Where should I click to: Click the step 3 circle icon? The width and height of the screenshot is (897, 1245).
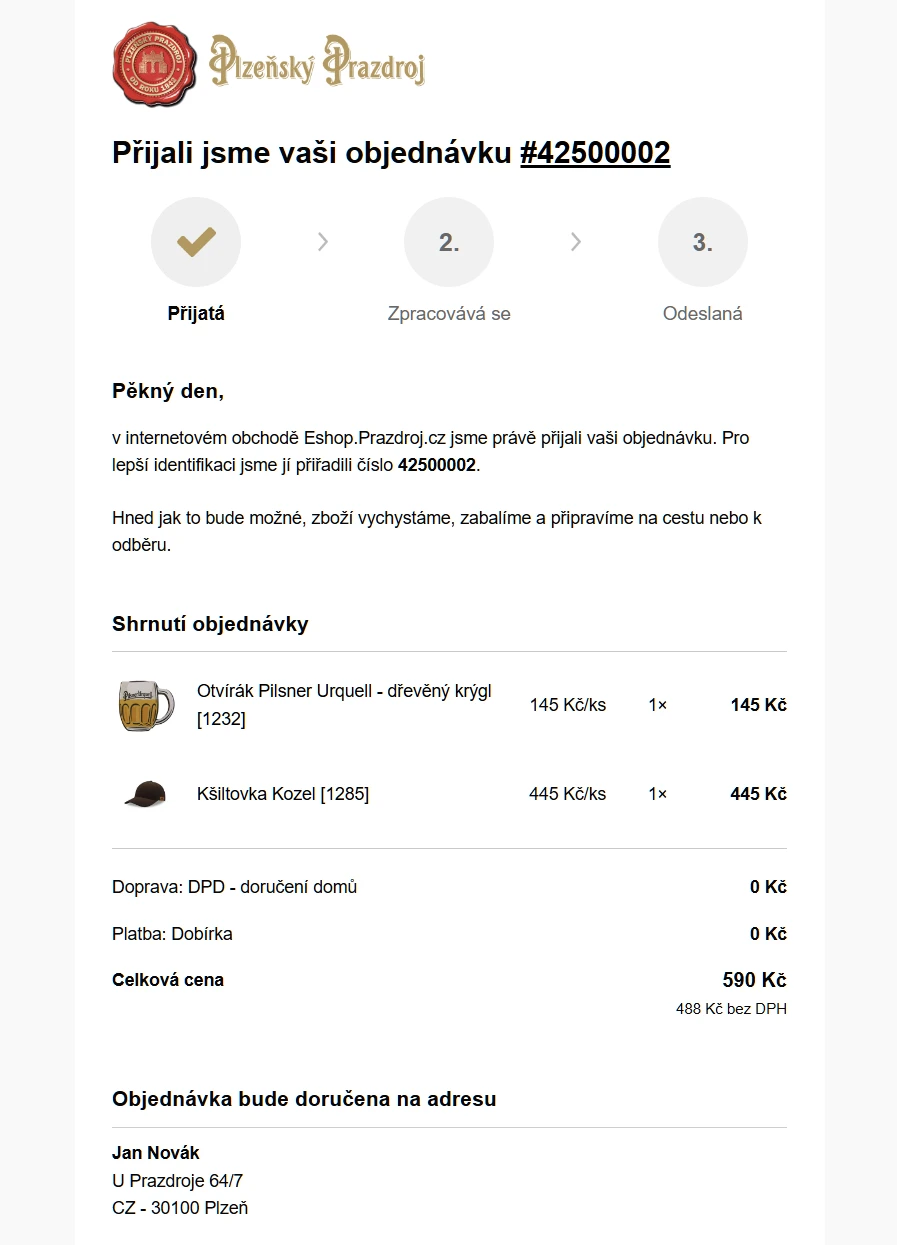pos(702,242)
